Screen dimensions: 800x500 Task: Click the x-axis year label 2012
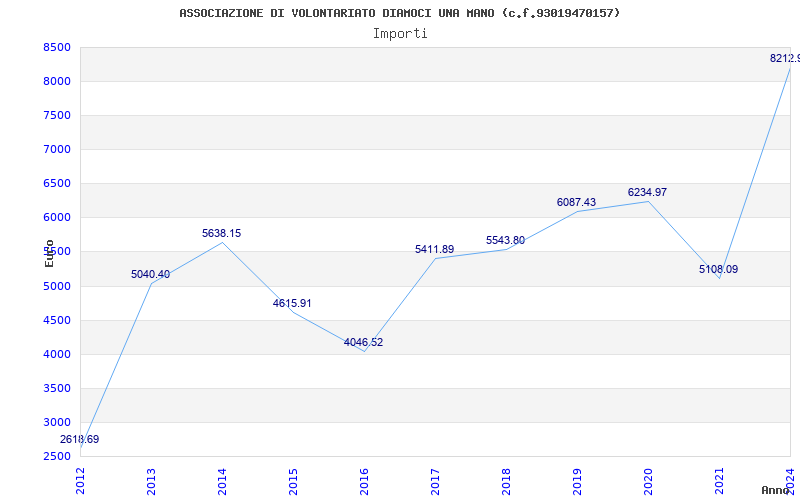pos(80,481)
